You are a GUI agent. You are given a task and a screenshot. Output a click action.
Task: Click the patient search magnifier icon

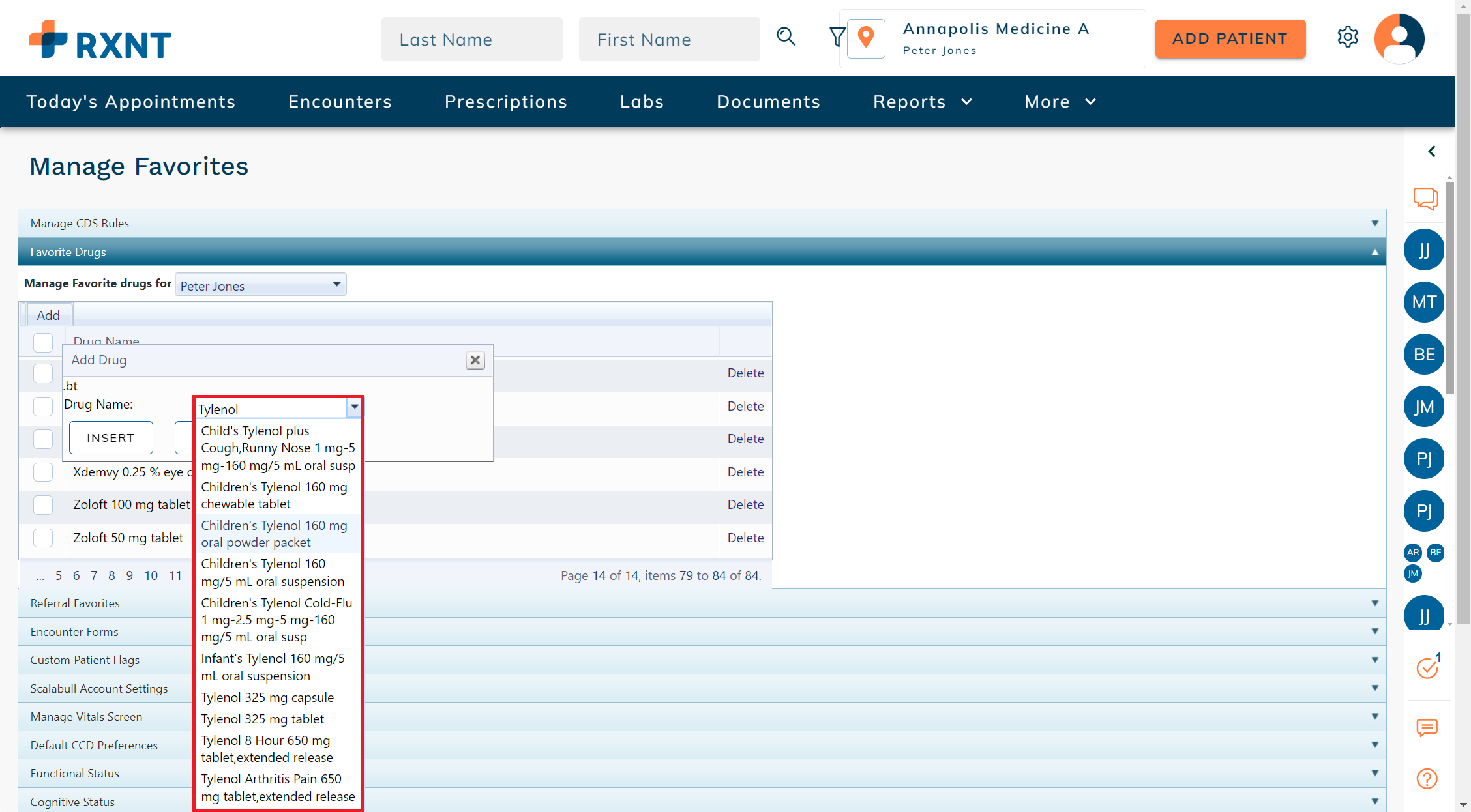coord(786,36)
